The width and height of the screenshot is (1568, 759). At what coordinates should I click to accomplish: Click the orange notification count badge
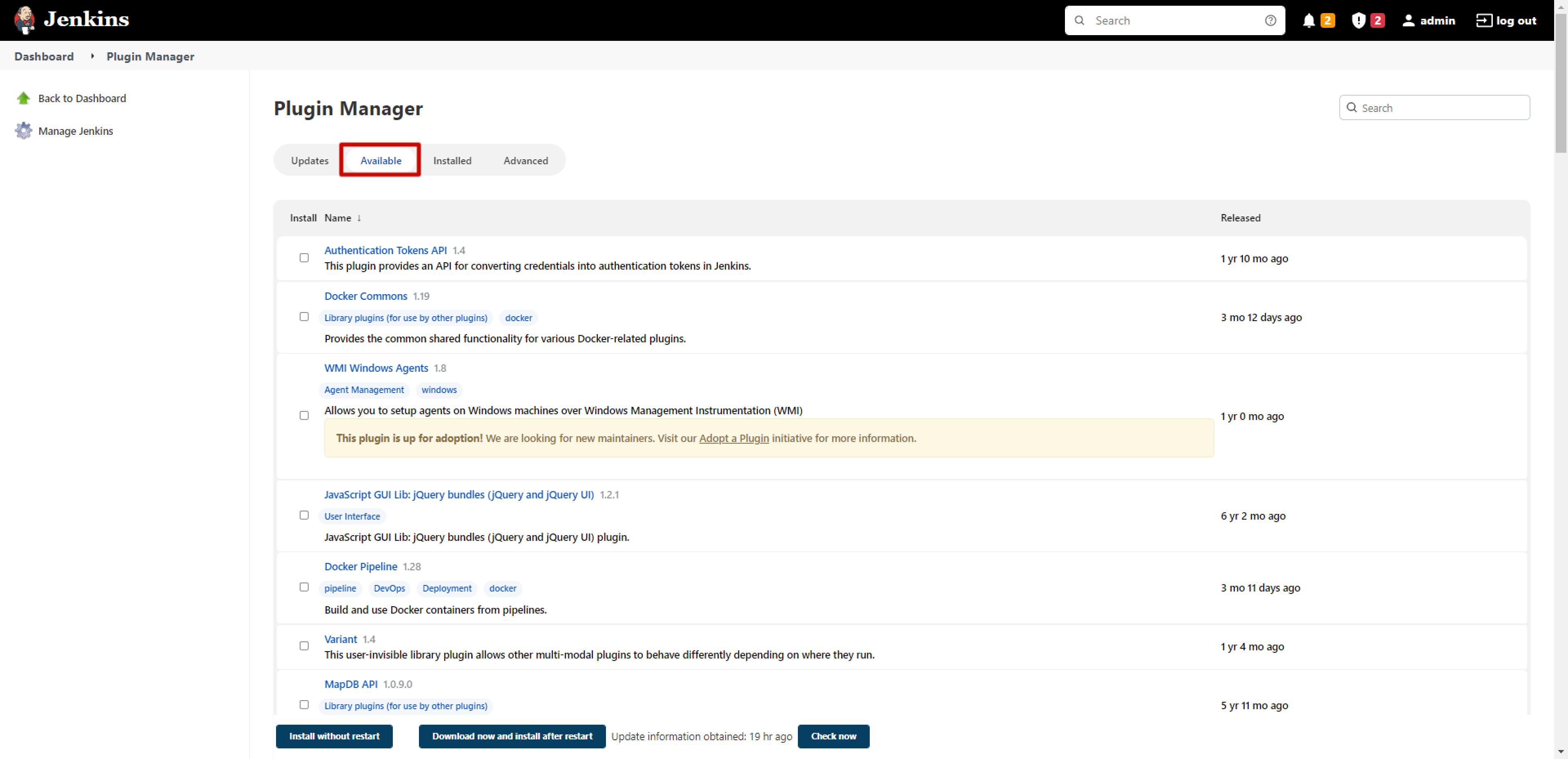tap(1327, 21)
